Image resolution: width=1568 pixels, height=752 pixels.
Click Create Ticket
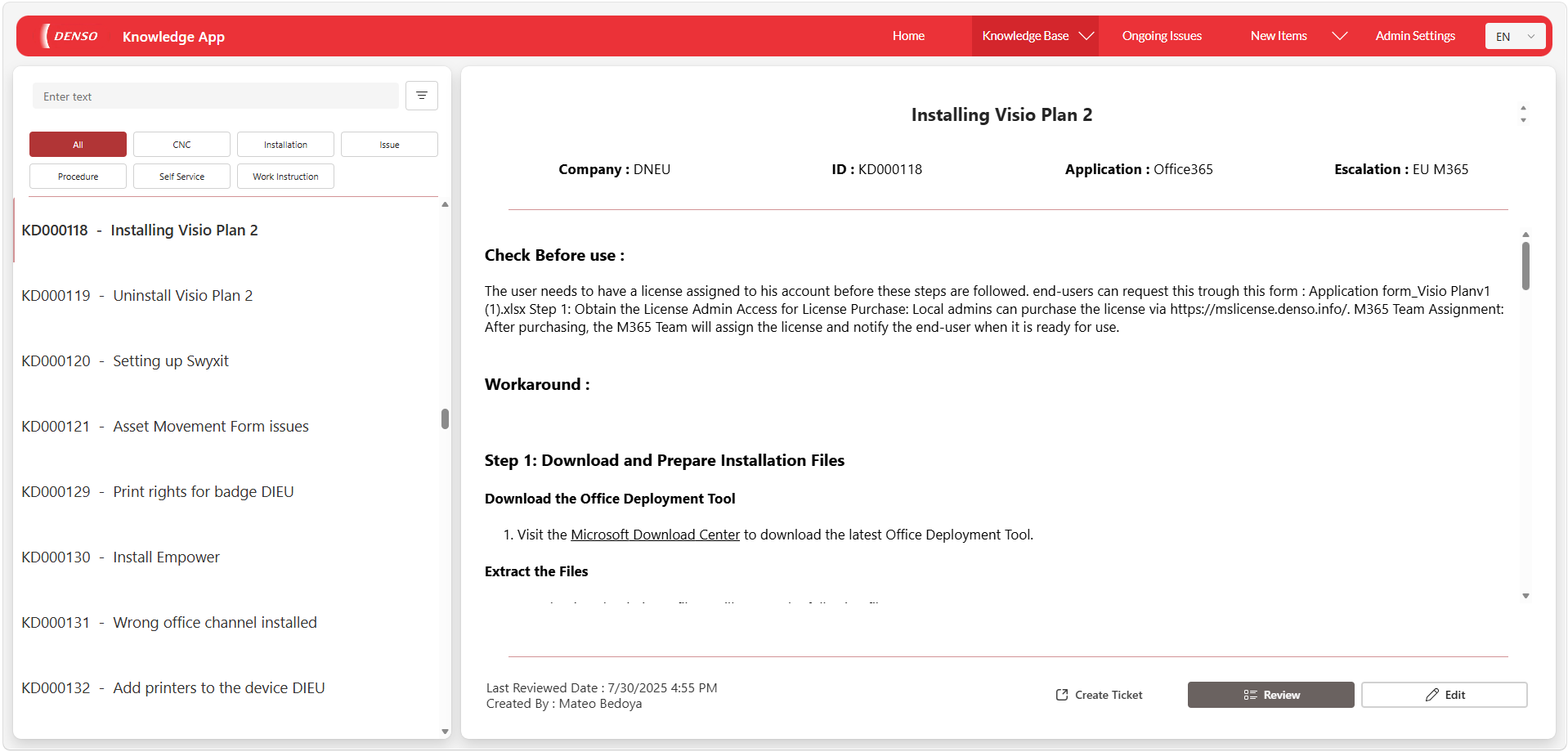click(x=1099, y=695)
